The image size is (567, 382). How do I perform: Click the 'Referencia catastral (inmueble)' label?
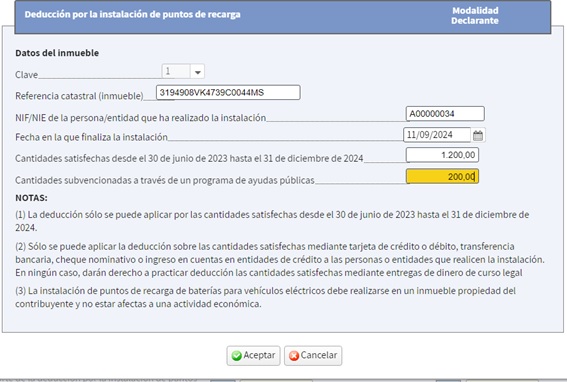pyautogui.click(x=79, y=96)
